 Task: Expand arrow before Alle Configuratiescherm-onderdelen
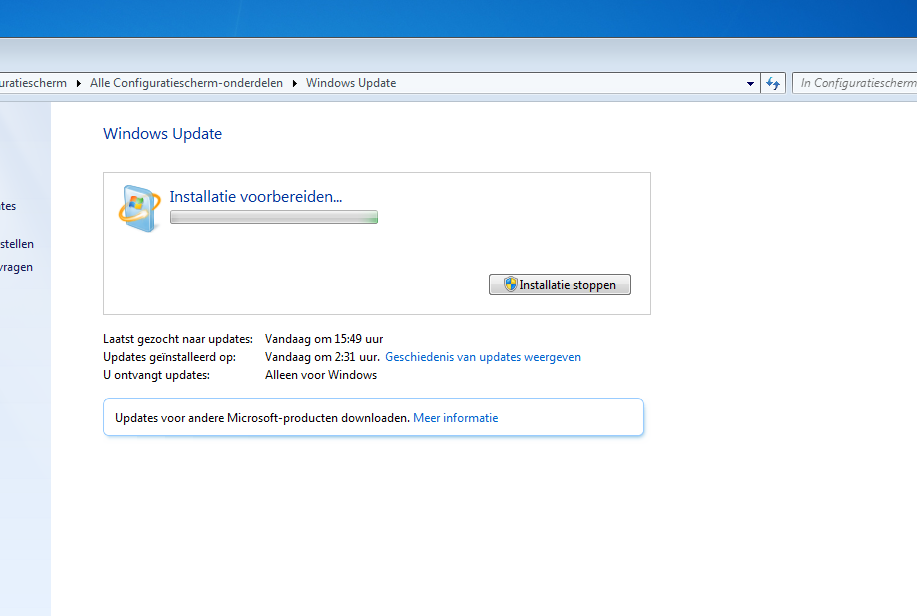point(79,83)
